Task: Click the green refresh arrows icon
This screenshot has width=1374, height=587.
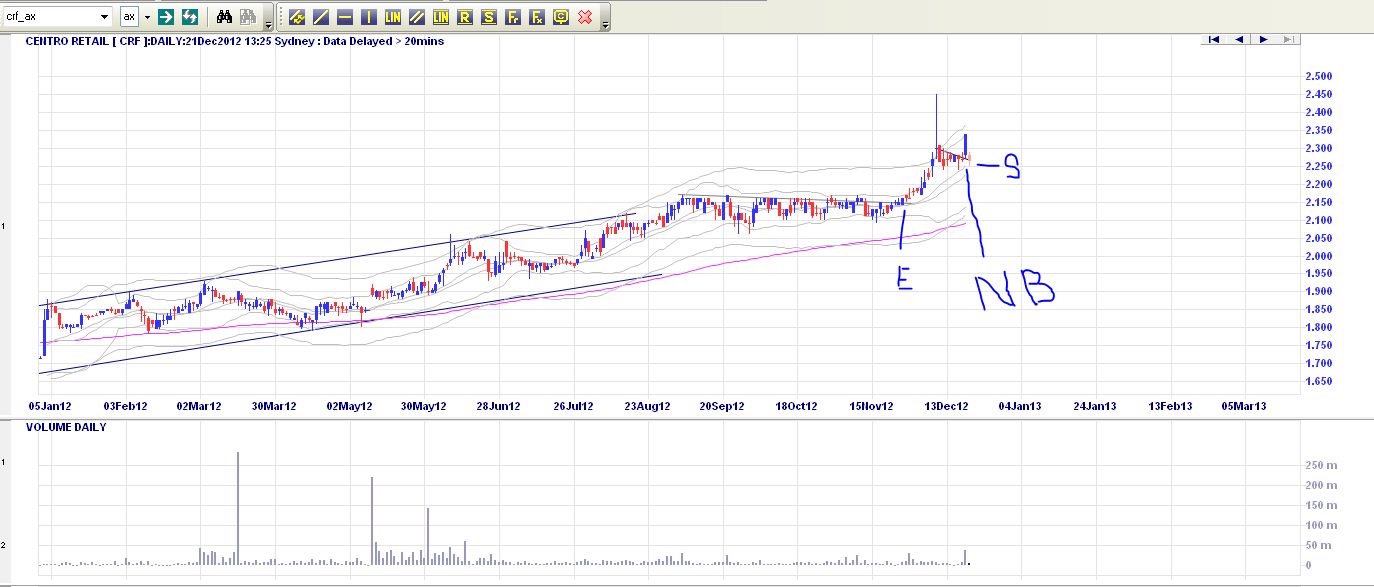Action: pyautogui.click(x=189, y=17)
